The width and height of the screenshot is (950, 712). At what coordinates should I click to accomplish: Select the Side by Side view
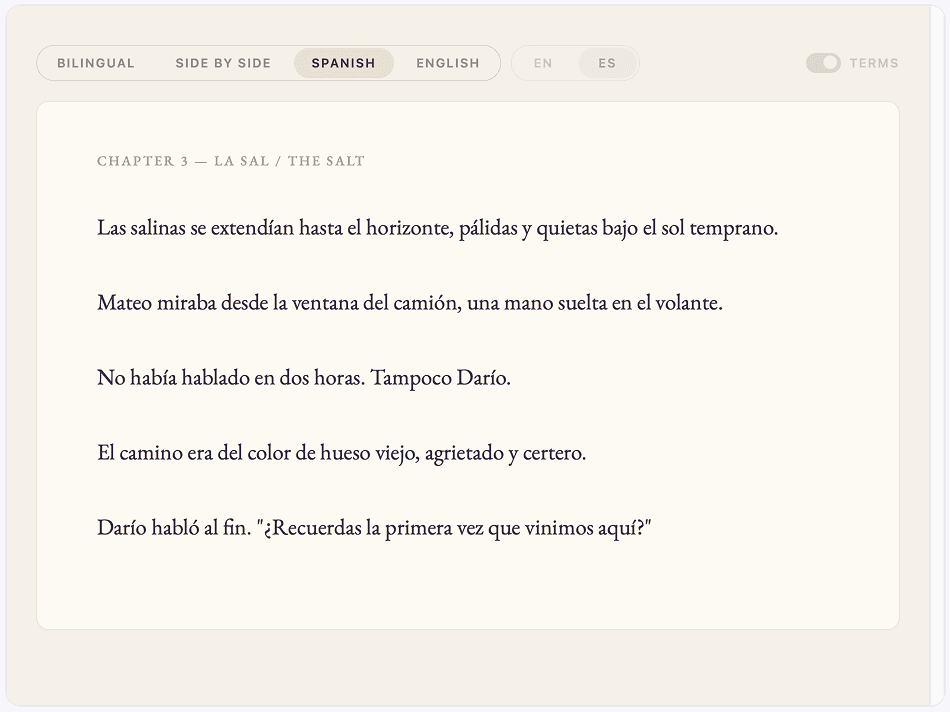coord(223,63)
